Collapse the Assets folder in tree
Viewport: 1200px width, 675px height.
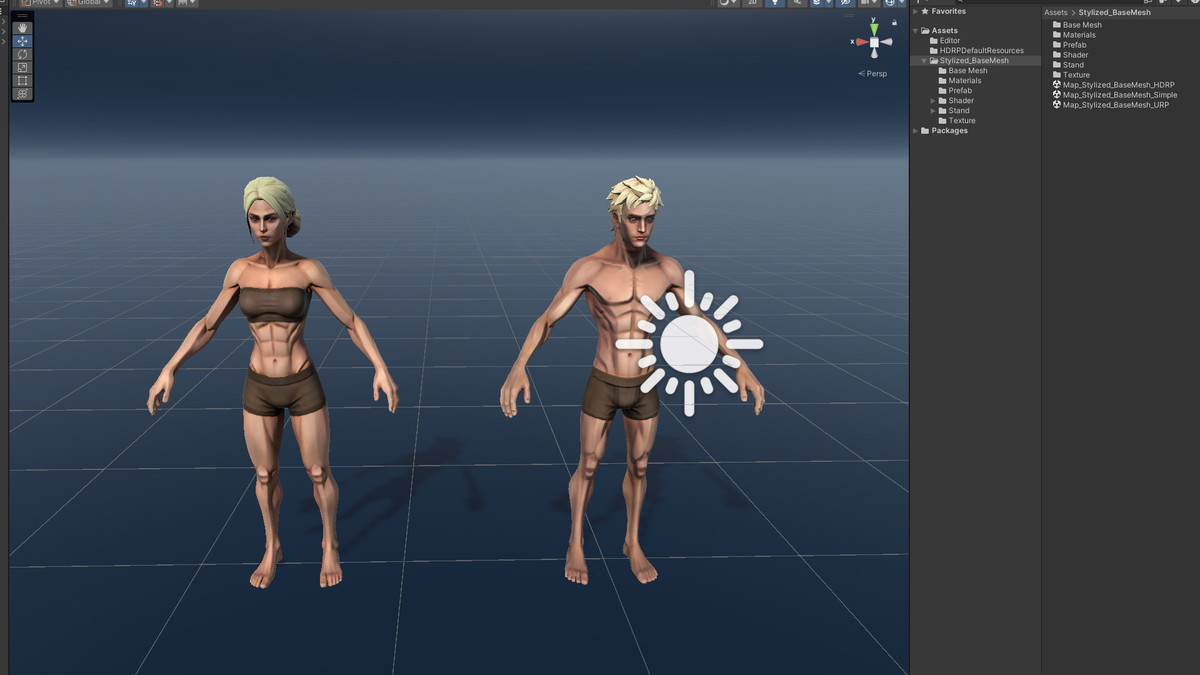click(915, 31)
